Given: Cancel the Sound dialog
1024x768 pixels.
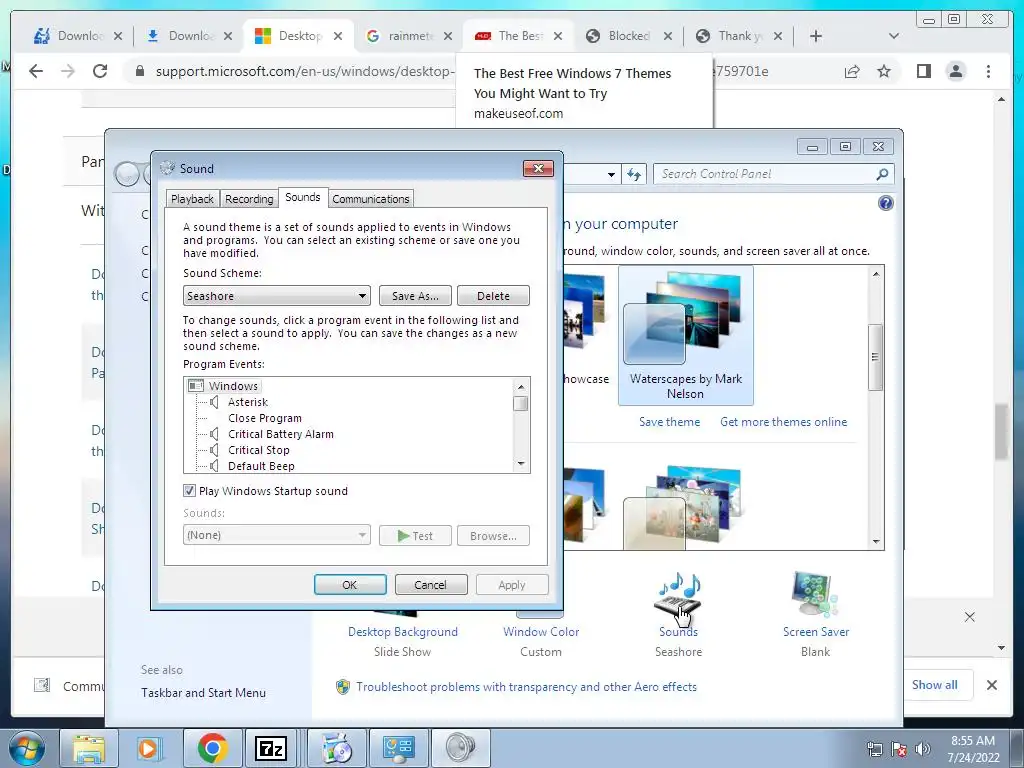Looking at the screenshot, I should point(431,584).
